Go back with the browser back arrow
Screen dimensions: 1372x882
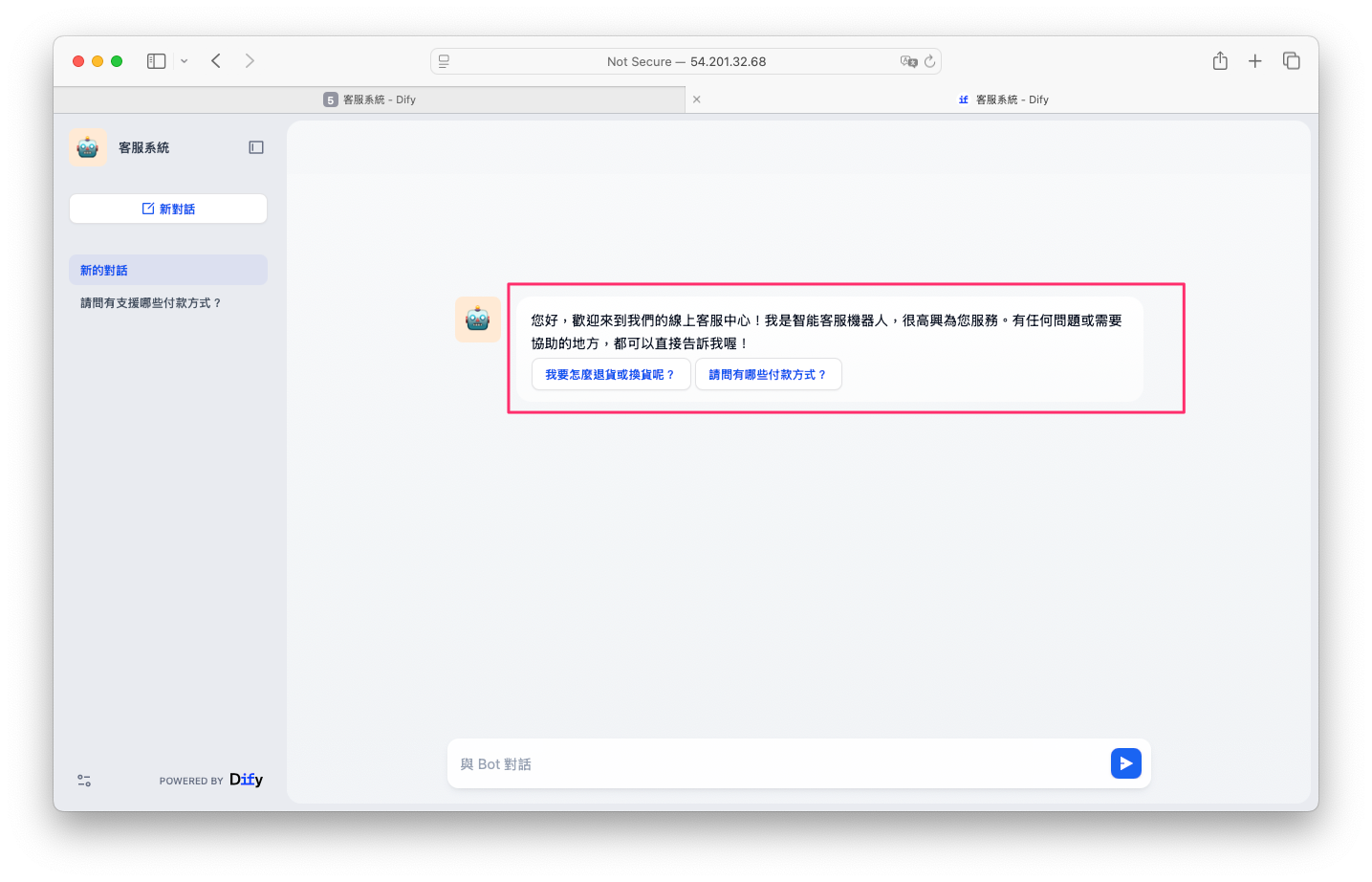tap(216, 61)
